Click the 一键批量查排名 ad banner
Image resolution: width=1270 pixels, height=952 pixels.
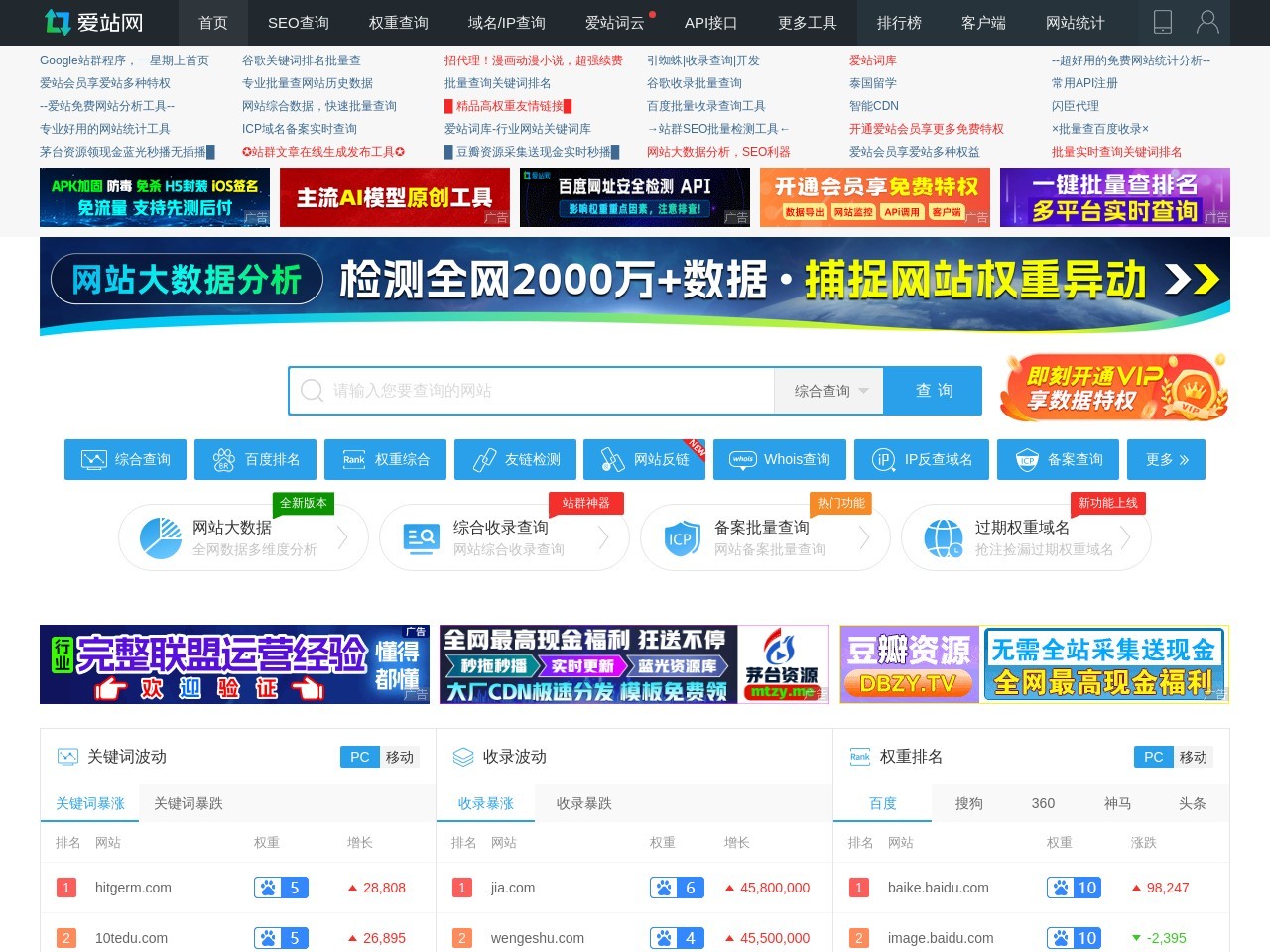point(1115,197)
